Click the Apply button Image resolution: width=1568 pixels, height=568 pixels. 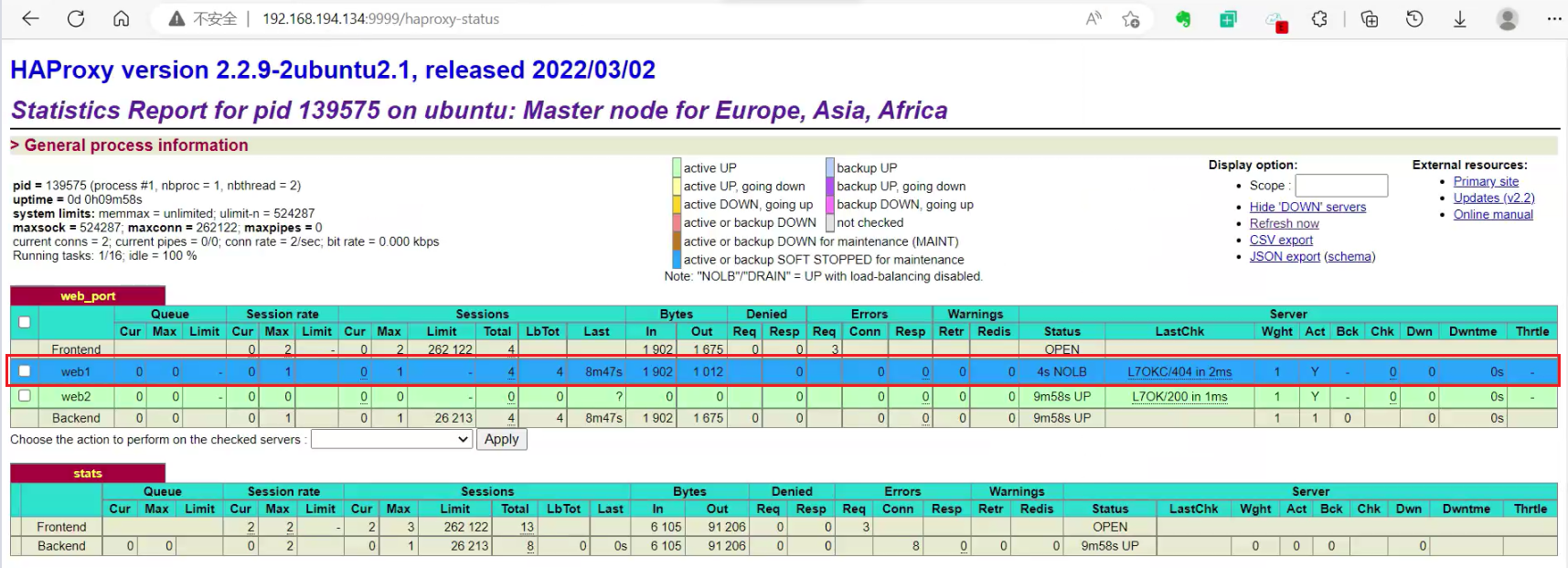click(501, 439)
